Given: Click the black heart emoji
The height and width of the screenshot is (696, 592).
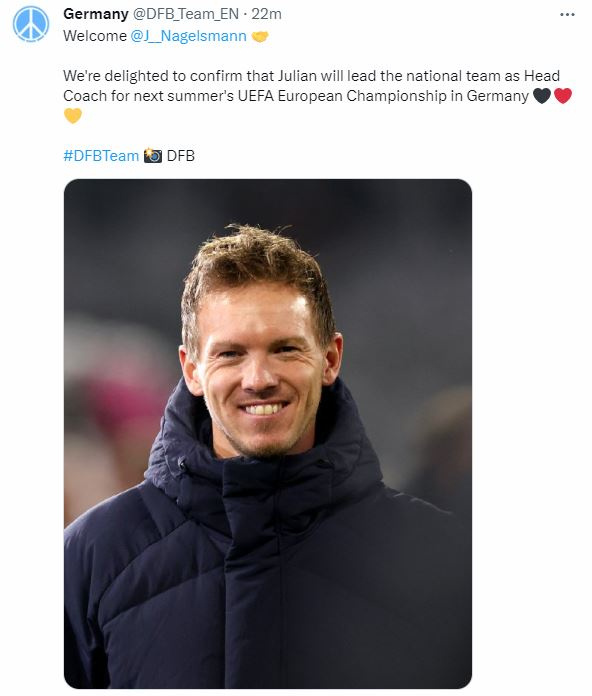Looking at the screenshot, I should tap(541, 95).
